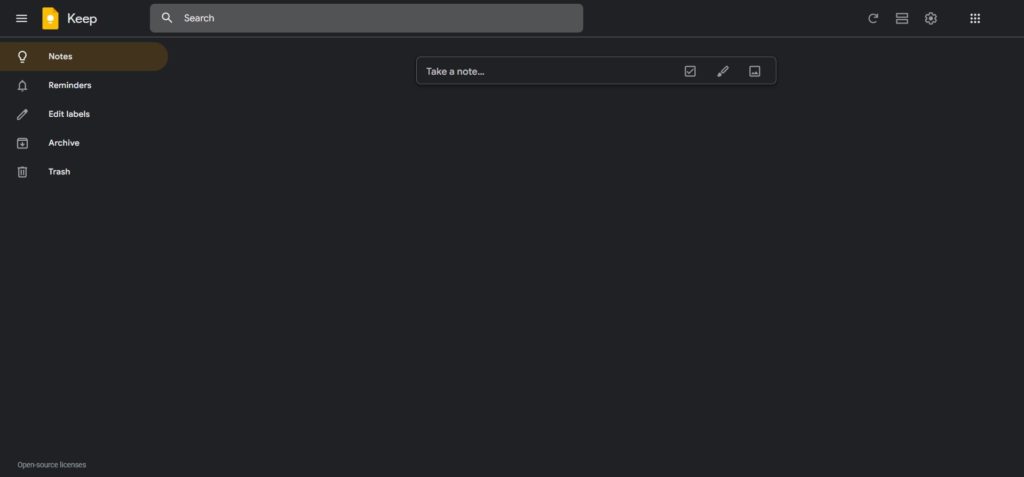
Task: Click the yellow Keep logo icon
Action: coord(50,18)
